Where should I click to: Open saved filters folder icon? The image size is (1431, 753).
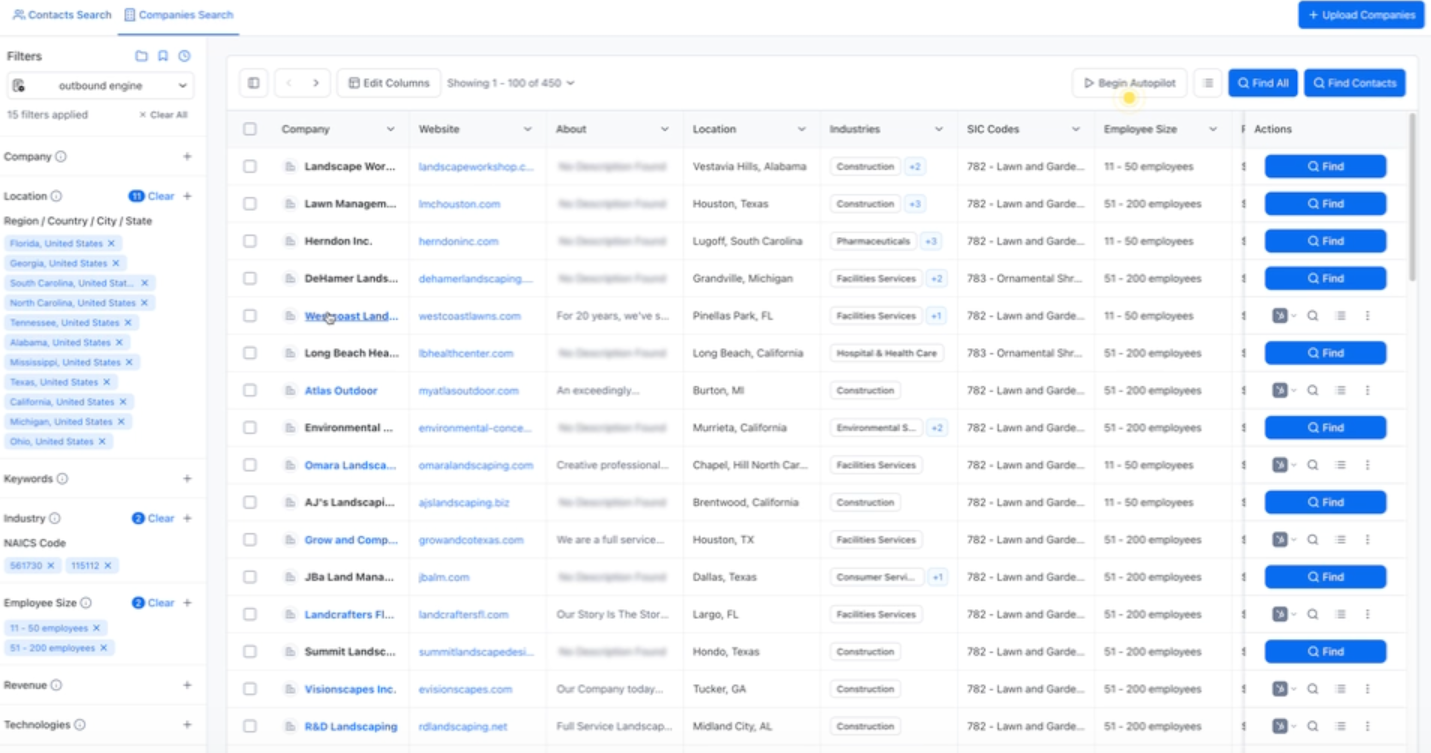click(x=141, y=57)
